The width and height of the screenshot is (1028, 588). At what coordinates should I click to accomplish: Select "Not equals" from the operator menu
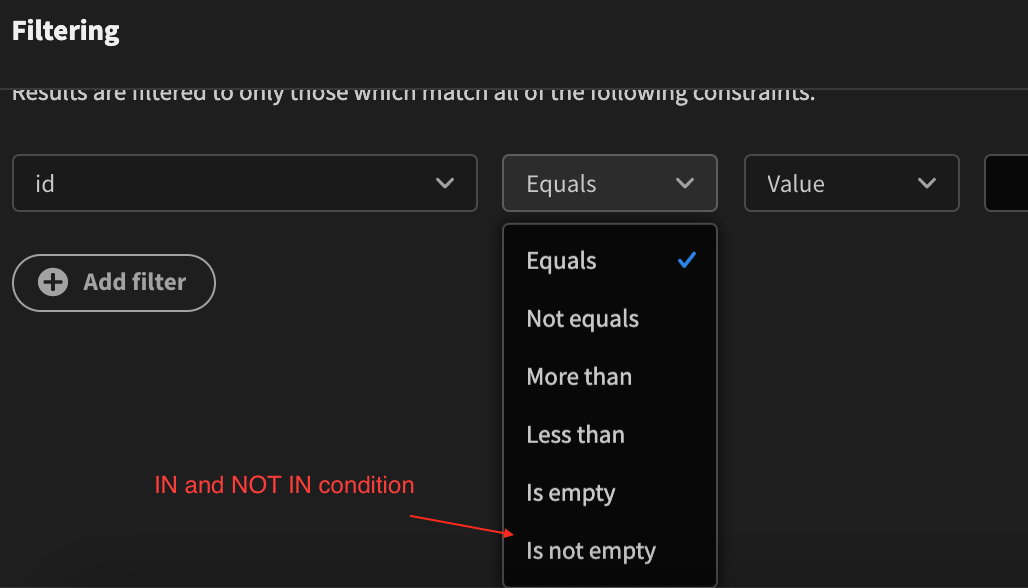pos(583,318)
